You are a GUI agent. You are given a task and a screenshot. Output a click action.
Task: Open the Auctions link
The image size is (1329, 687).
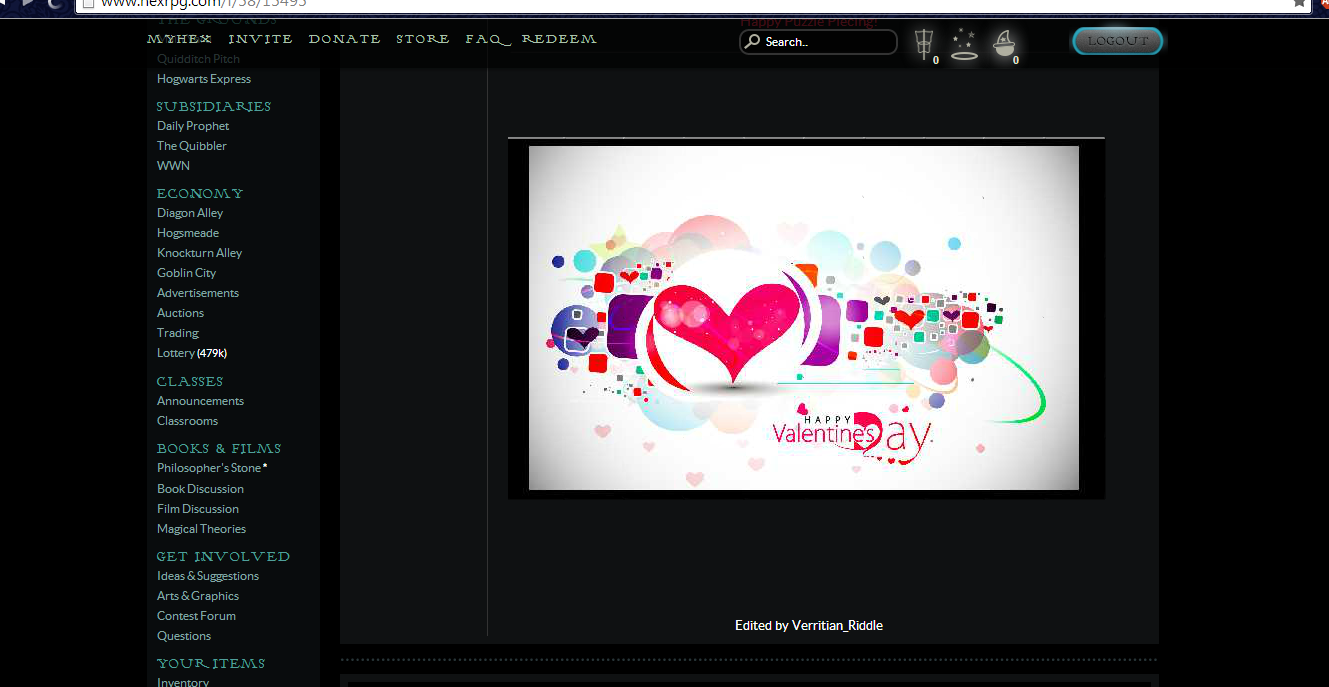(180, 313)
